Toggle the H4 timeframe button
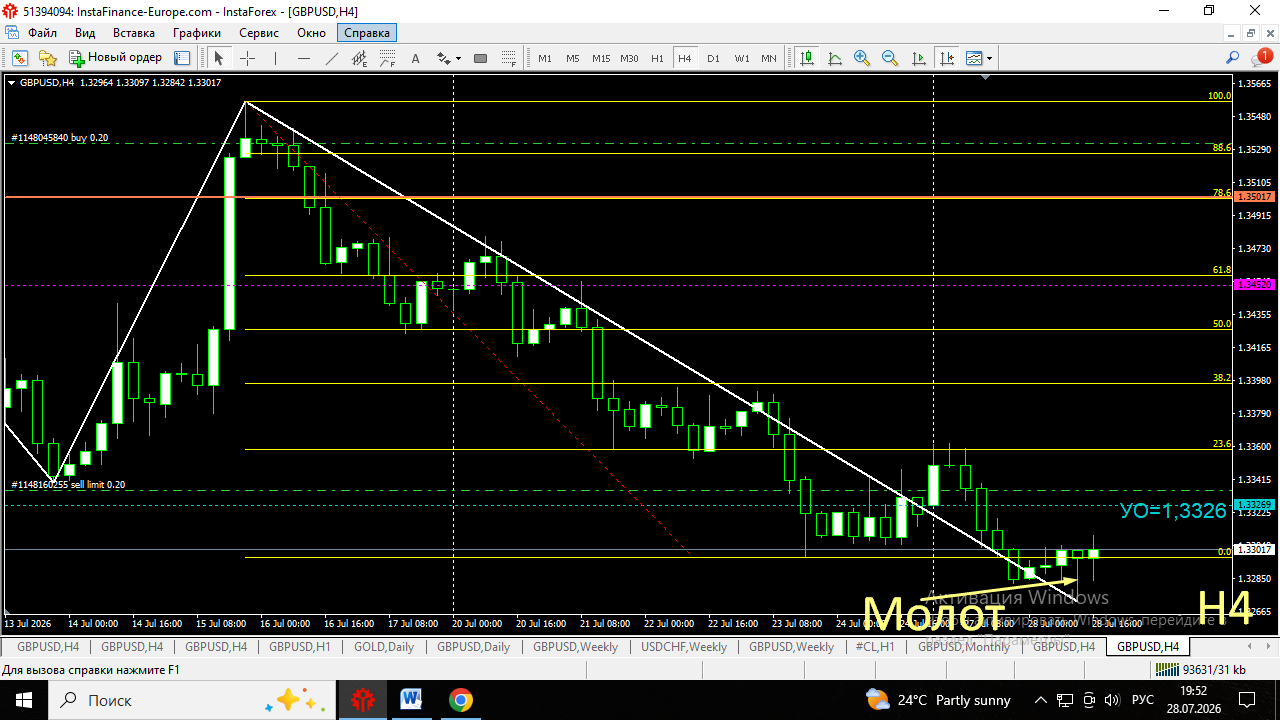 (685, 58)
